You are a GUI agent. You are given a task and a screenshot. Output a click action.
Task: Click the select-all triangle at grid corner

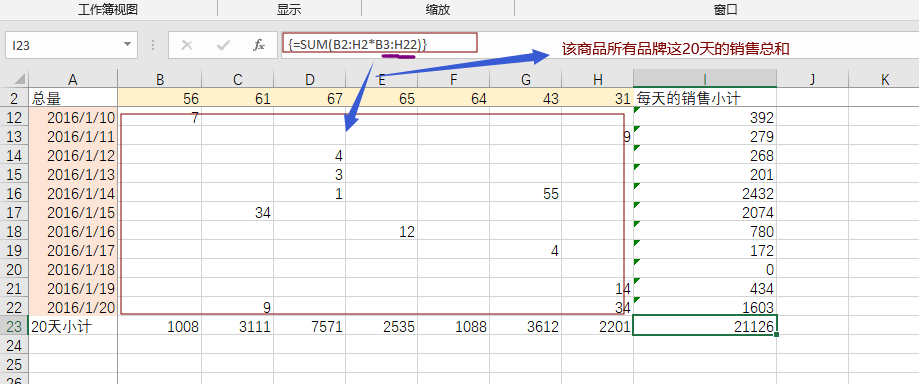point(19,79)
